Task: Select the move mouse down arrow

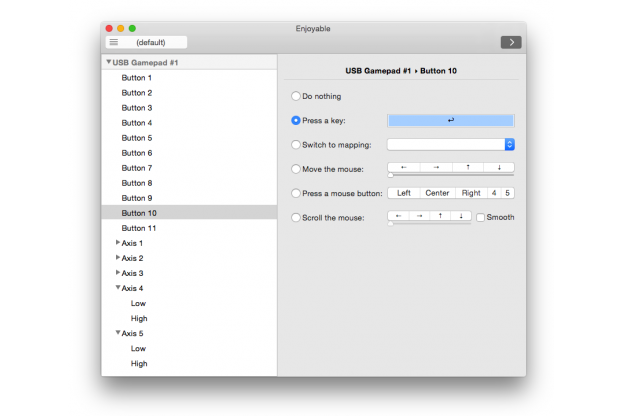Action: pos(499,167)
